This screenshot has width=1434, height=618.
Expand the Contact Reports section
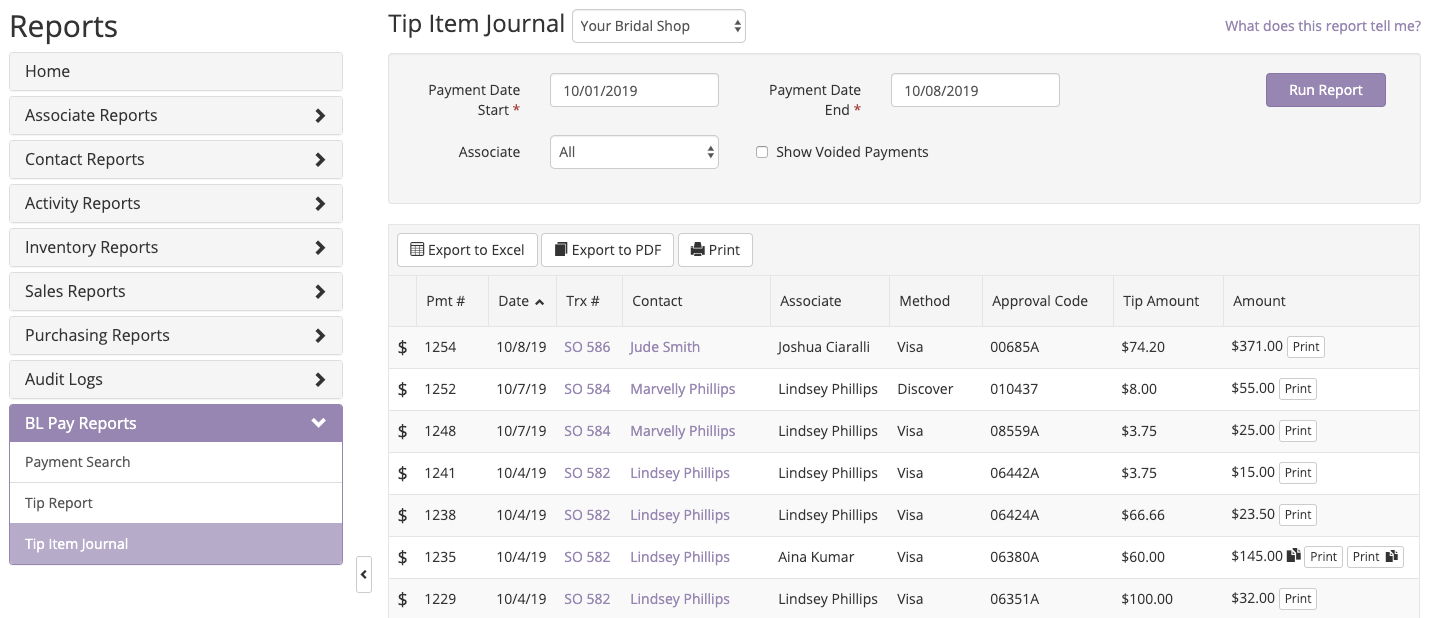pyautogui.click(x=176, y=159)
